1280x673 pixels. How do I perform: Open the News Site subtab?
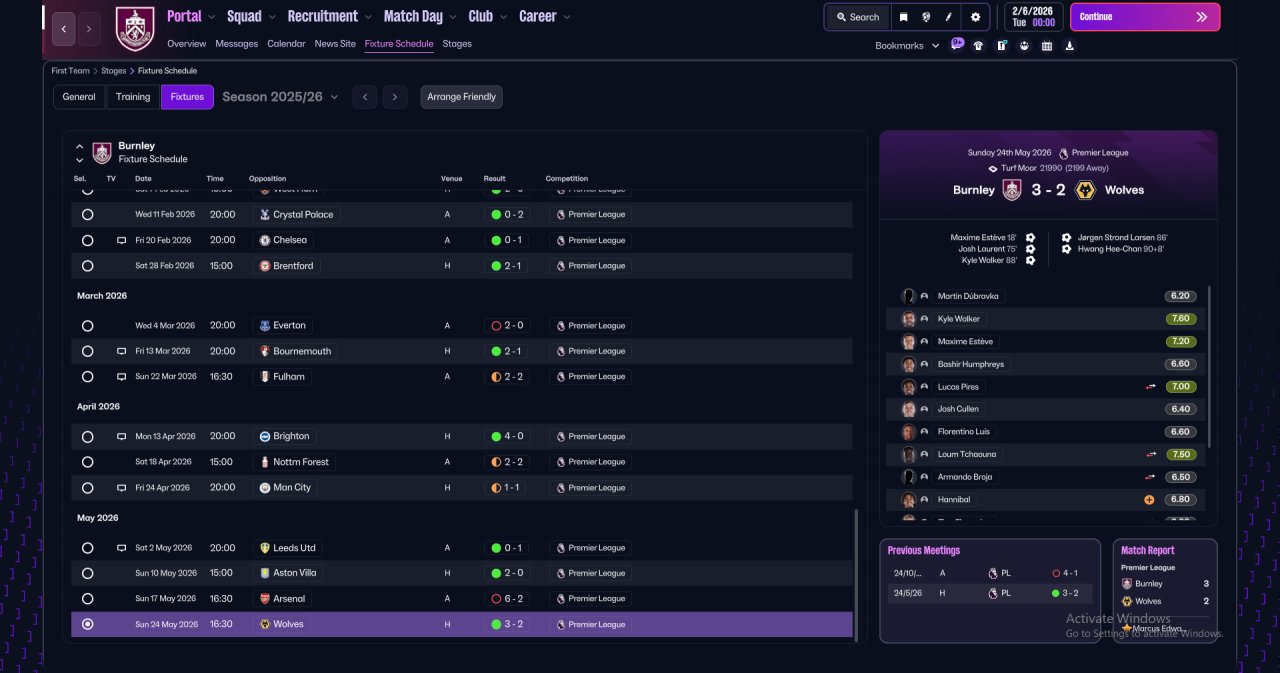tap(335, 44)
